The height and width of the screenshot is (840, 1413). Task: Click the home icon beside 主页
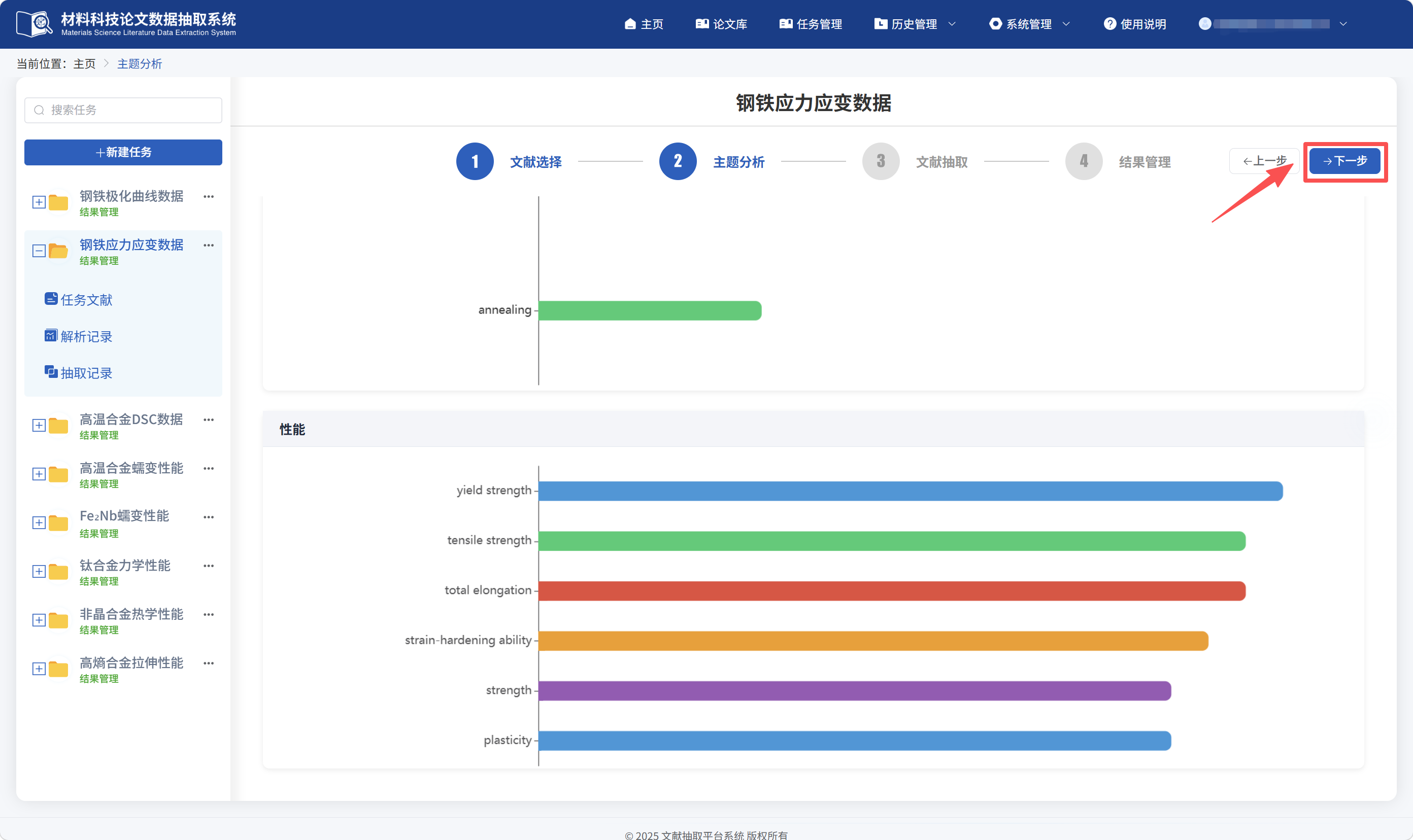630,24
